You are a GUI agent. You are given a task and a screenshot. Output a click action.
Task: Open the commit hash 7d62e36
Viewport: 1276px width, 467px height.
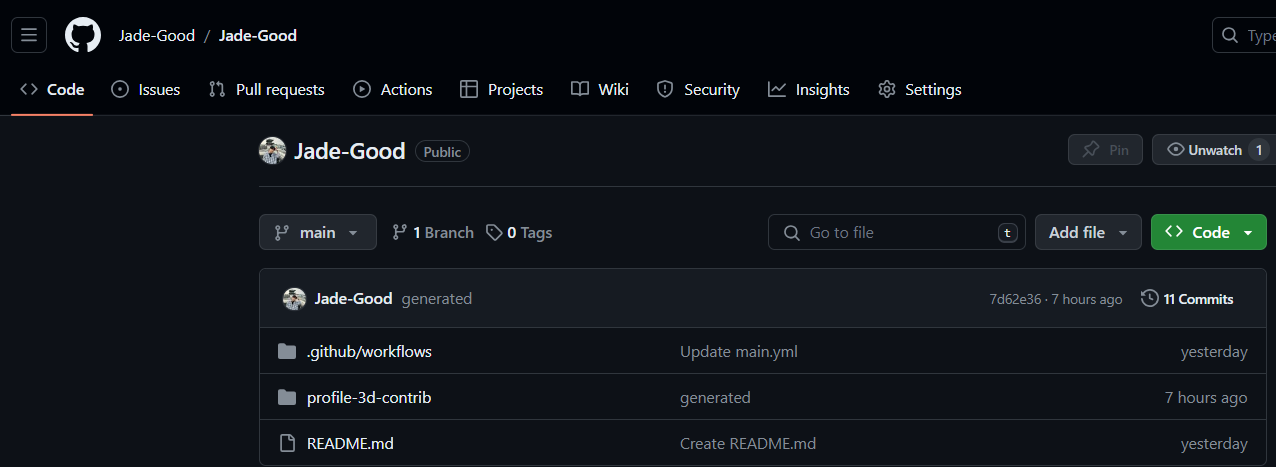pos(1015,299)
